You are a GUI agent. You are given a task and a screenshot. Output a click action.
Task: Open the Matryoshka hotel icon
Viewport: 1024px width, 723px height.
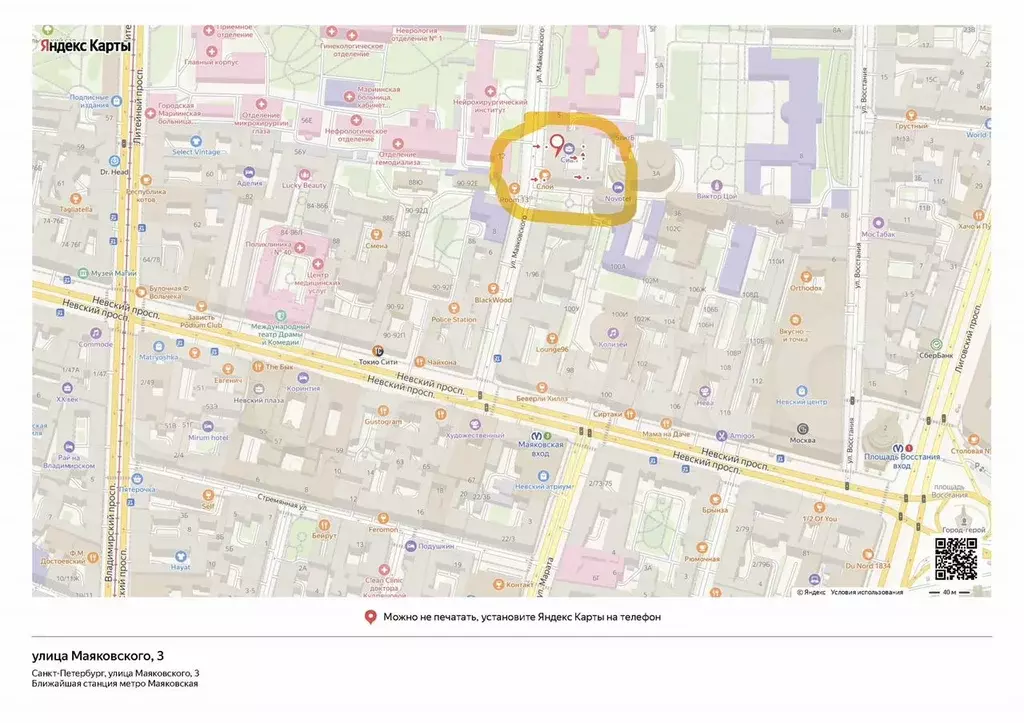pos(159,346)
